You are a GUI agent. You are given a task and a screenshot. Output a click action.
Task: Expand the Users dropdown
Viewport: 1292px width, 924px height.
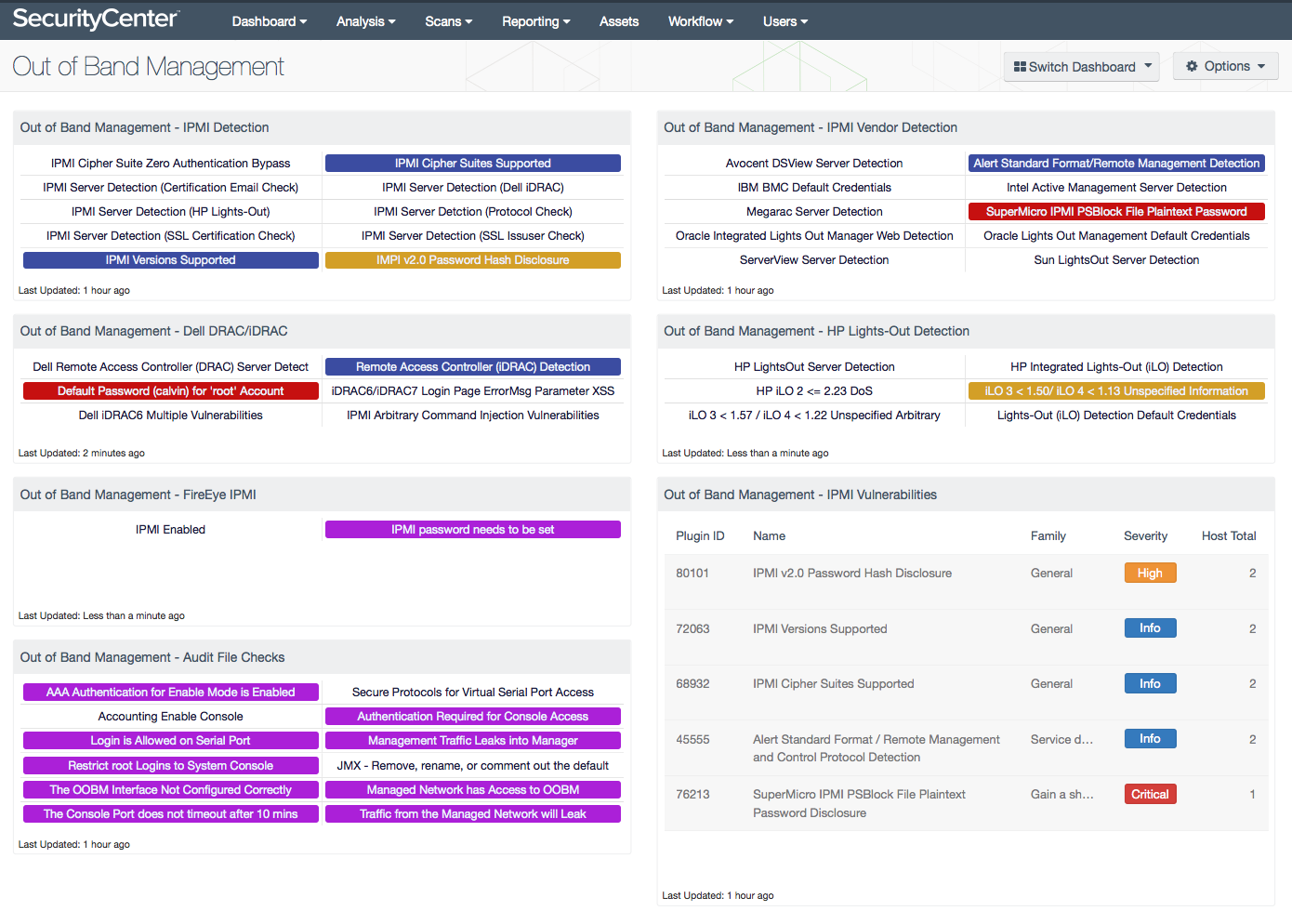point(785,21)
